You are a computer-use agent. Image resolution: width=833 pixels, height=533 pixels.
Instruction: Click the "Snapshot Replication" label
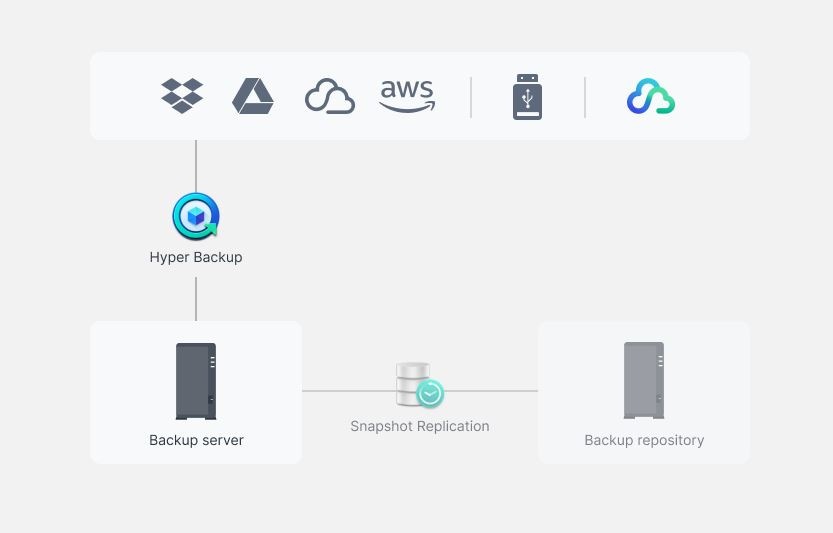click(x=420, y=426)
